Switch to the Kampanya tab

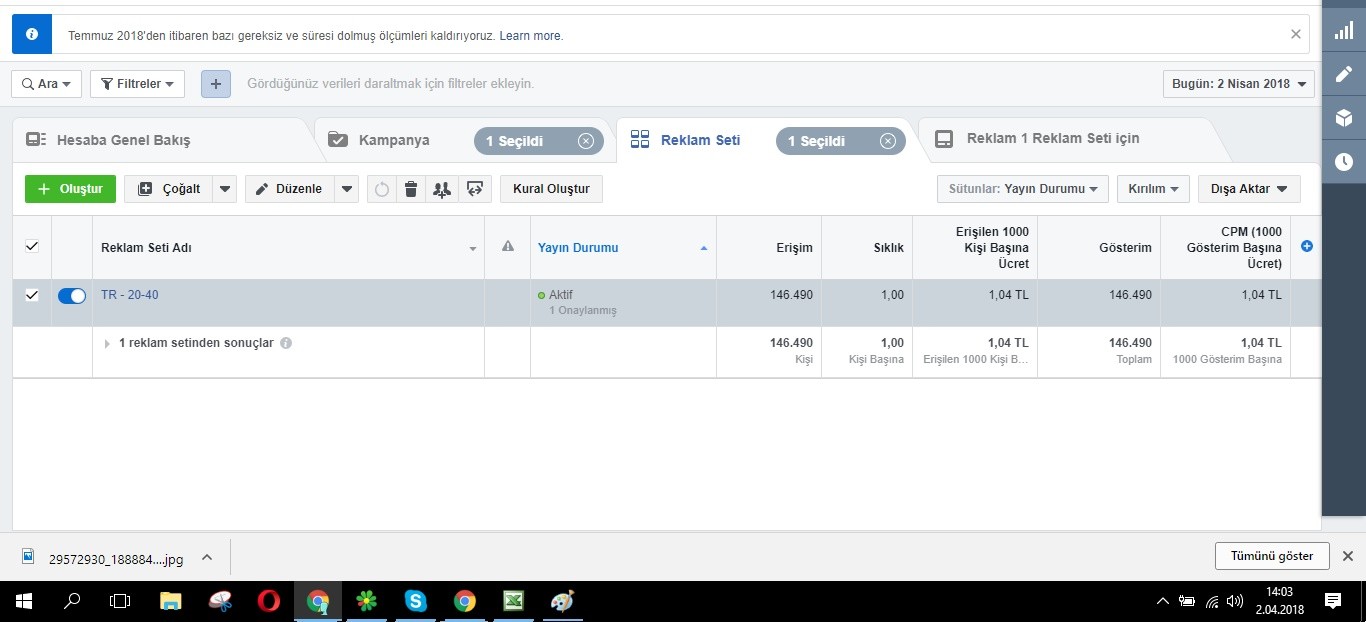coord(394,140)
